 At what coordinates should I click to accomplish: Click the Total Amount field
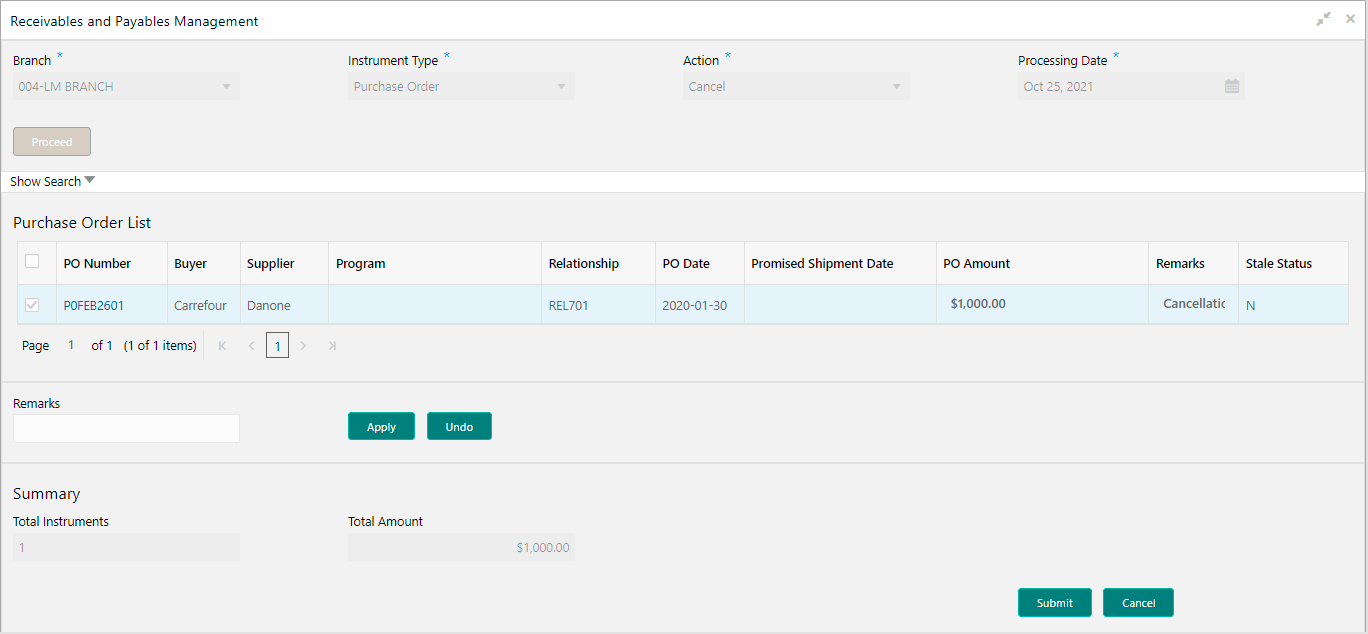461,547
